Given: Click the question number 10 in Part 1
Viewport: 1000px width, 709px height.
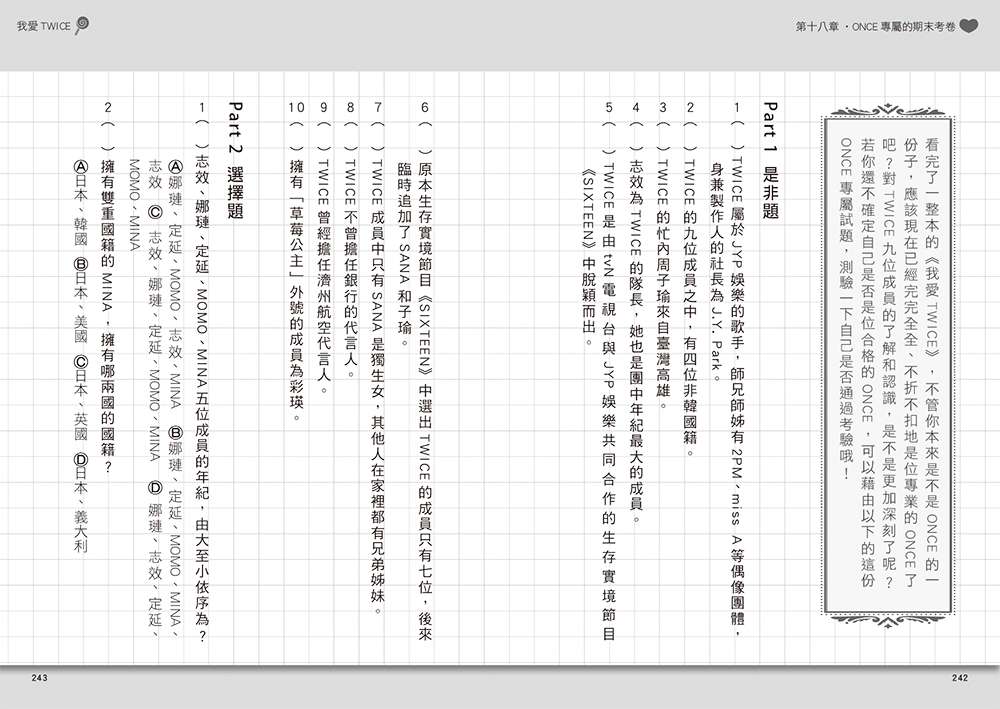Looking at the screenshot, I should point(297,107).
